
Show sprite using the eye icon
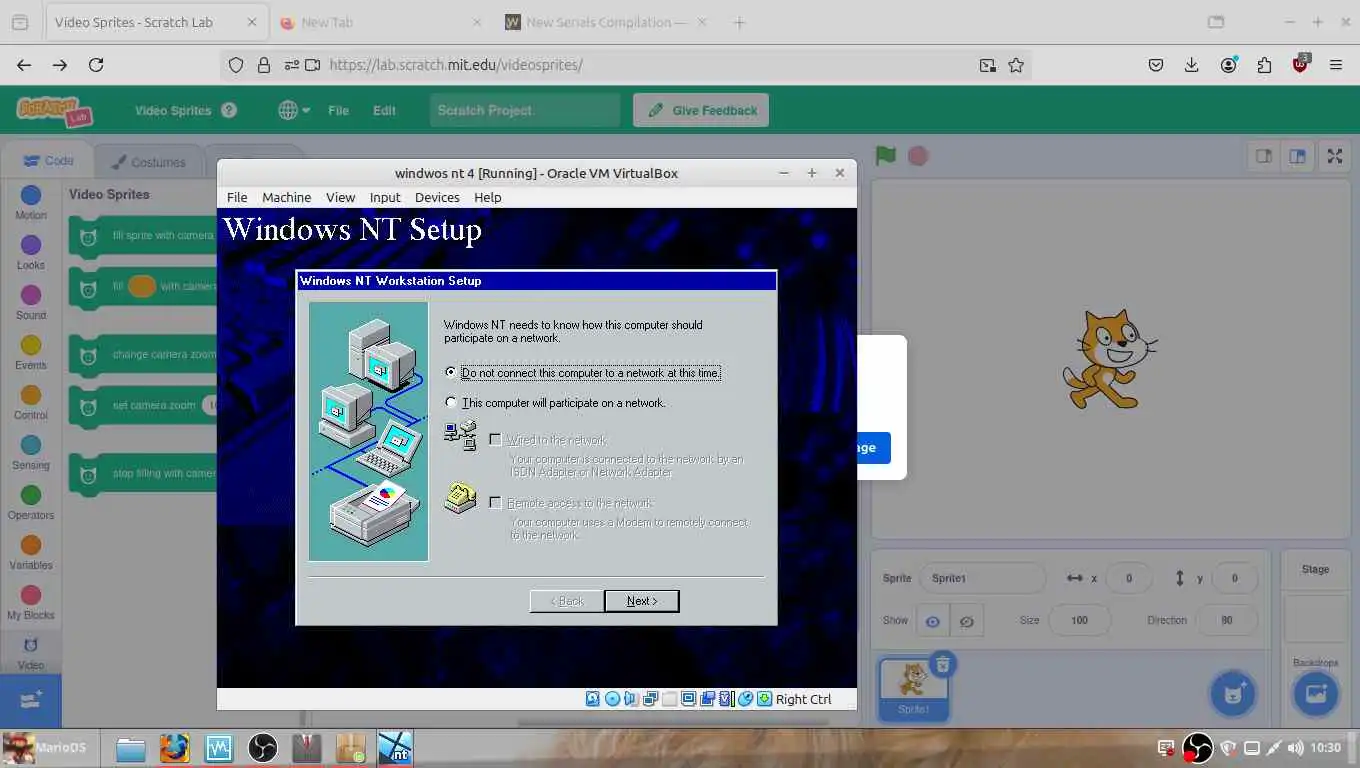coord(932,621)
